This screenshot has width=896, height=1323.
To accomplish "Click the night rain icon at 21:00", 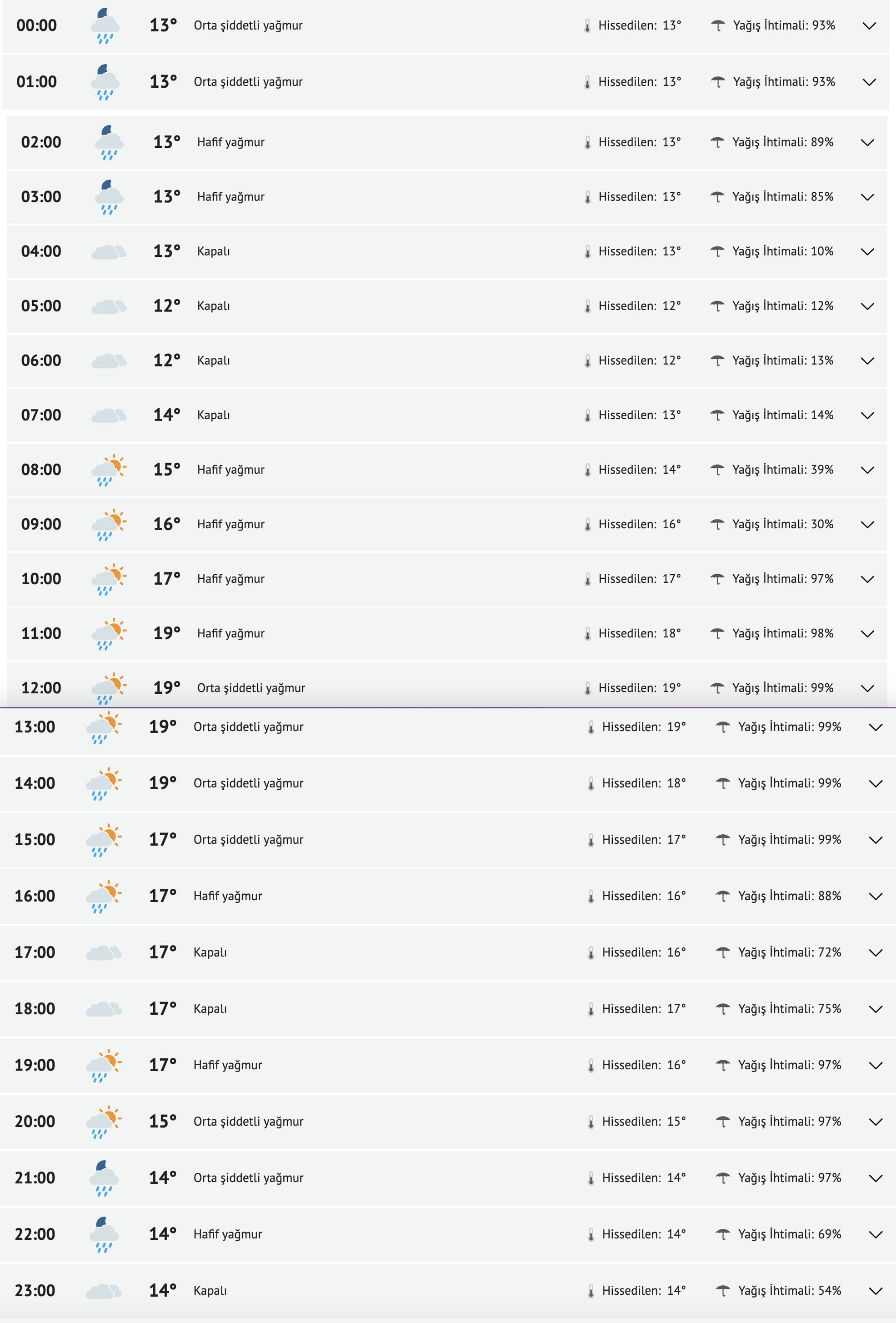I will (x=104, y=1178).
